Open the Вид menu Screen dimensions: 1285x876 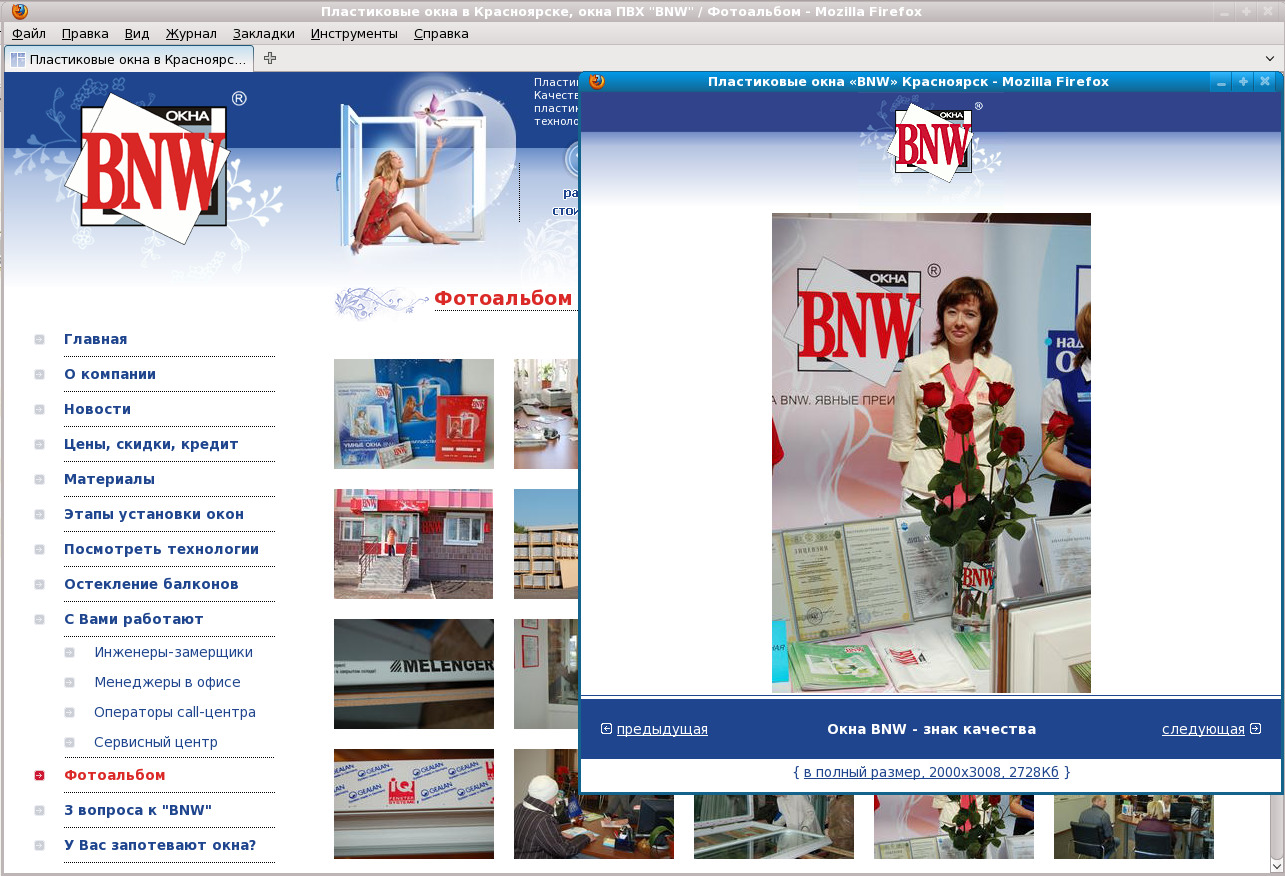click(x=137, y=33)
